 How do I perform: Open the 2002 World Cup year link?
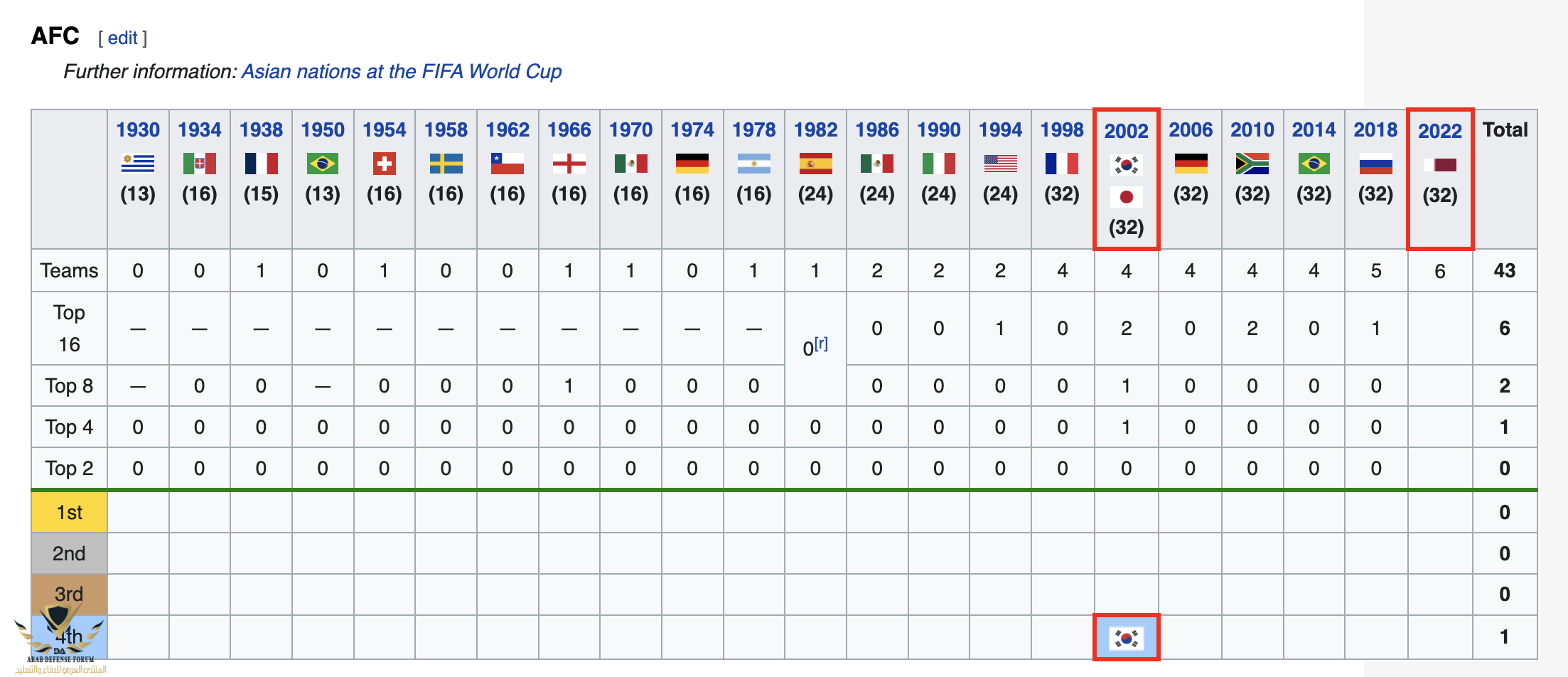click(x=1126, y=131)
